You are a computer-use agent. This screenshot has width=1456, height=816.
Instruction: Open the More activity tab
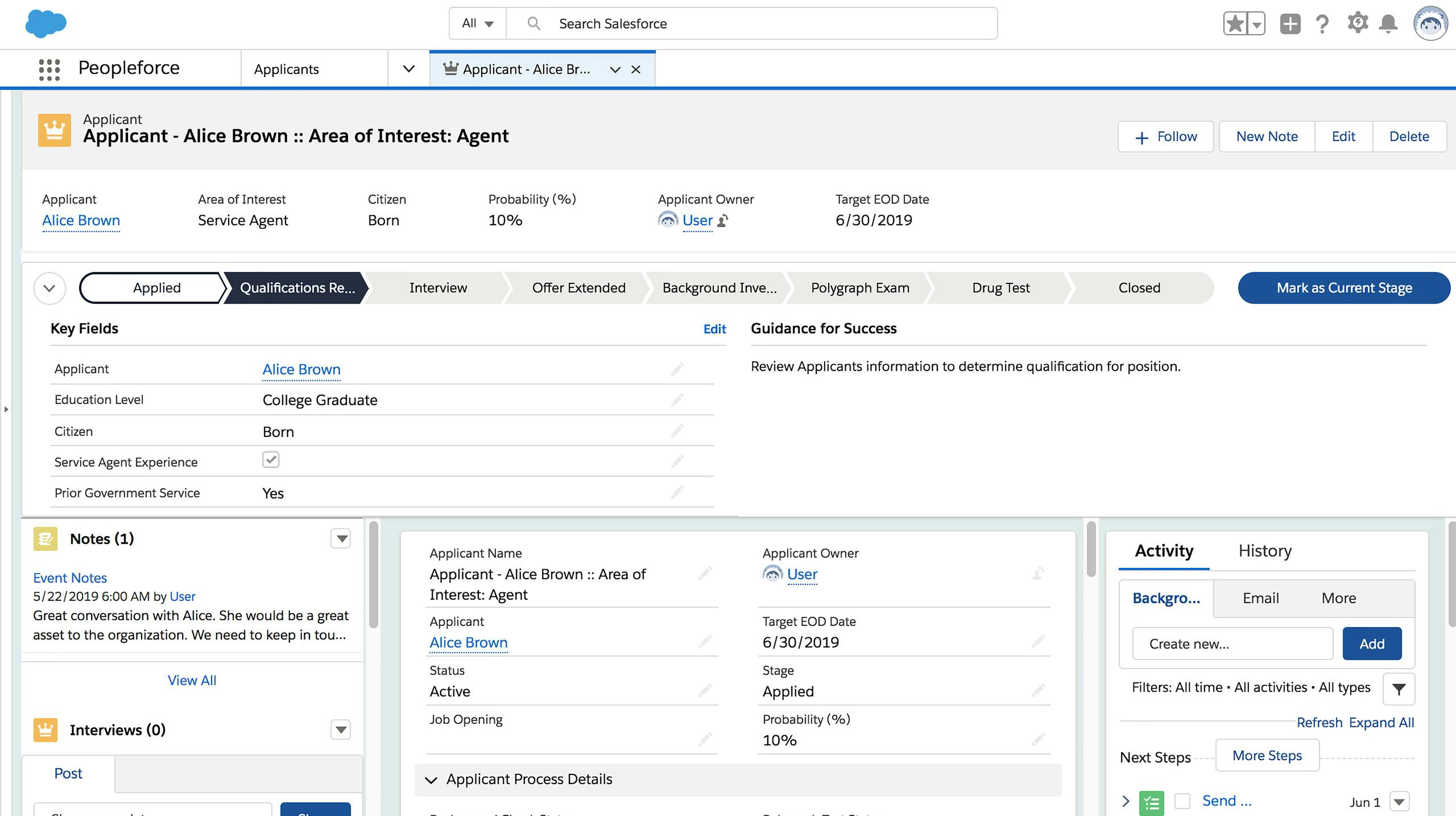(1339, 598)
